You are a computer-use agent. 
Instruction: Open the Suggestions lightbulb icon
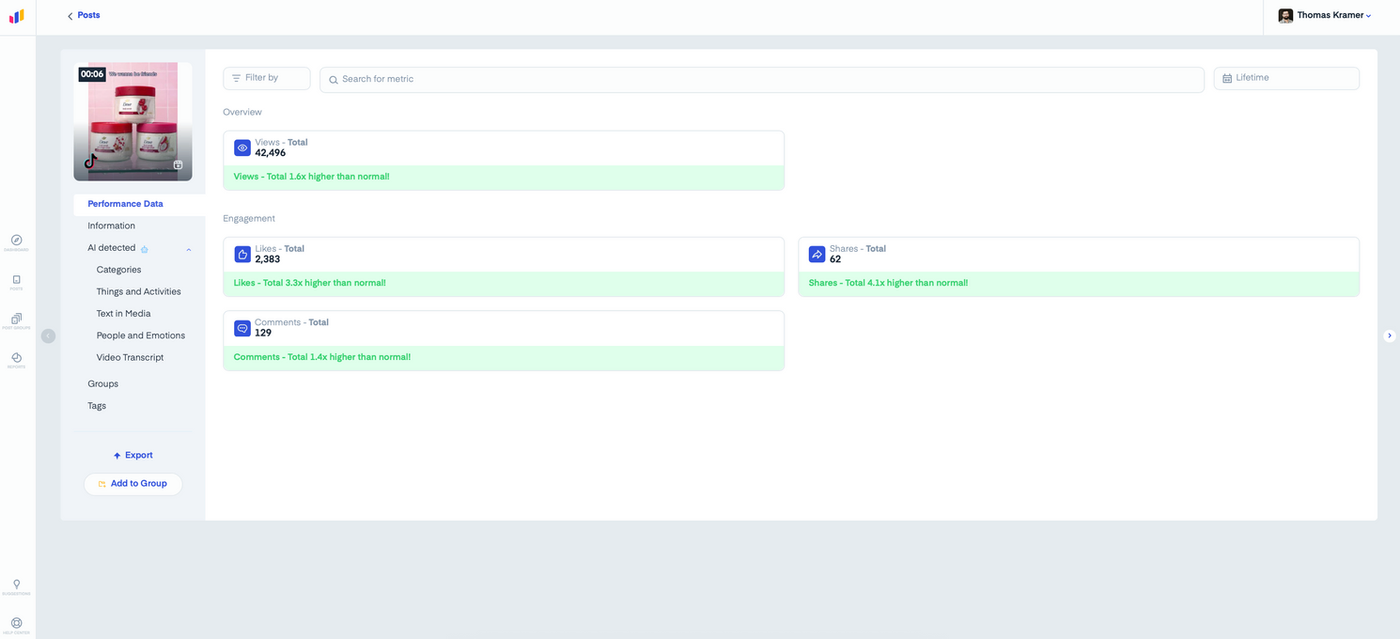point(16,586)
